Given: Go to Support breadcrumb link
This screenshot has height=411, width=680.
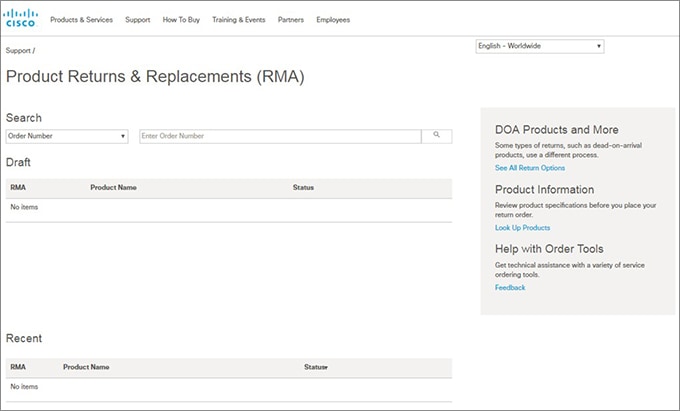Looking at the screenshot, I should 18,51.
